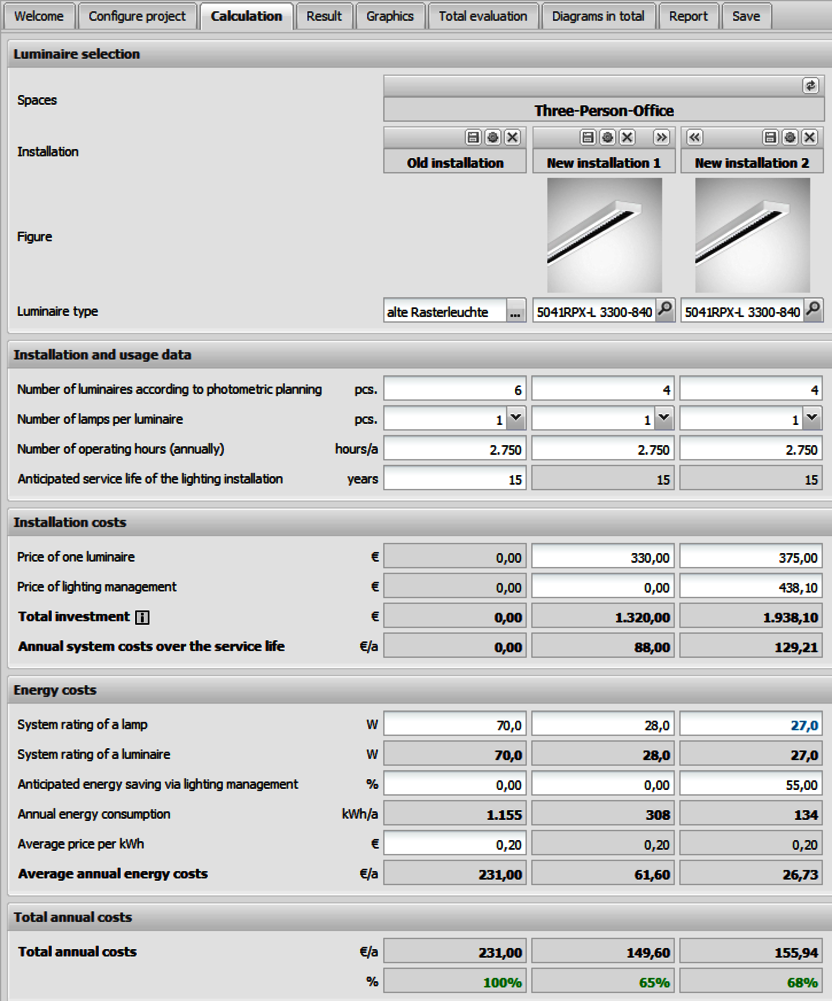Click the Save tab
This screenshot has height=1001, width=832.
click(746, 16)
